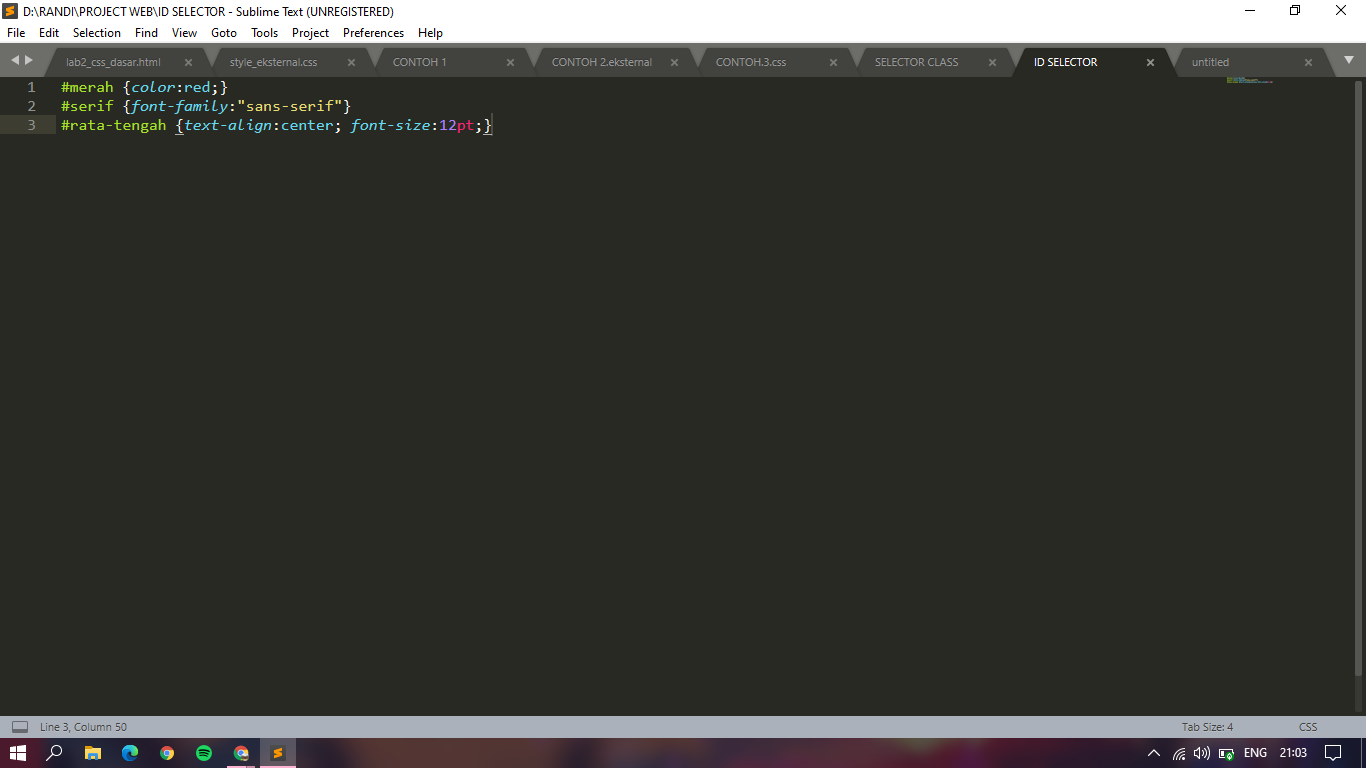
Task: Open the Preferences menu
Action: [372, 32]
